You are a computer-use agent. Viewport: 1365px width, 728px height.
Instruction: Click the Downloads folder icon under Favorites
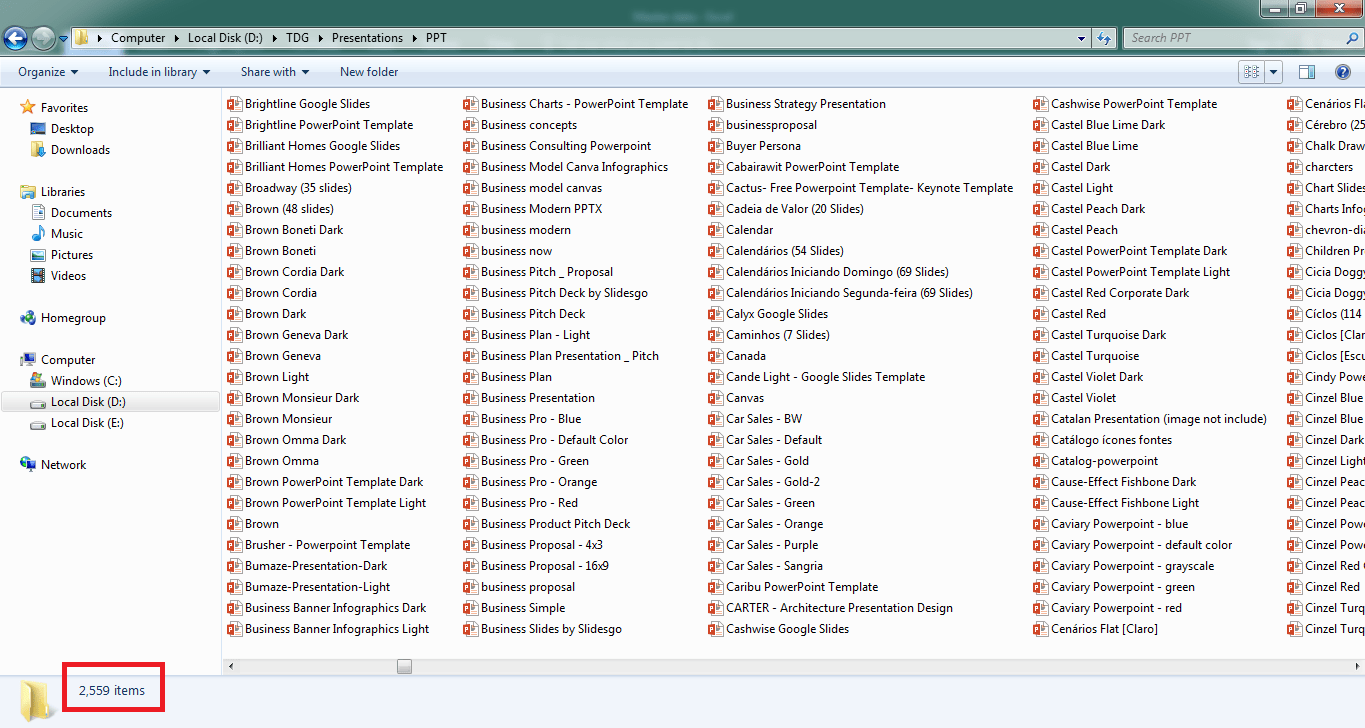coord(38,150)
